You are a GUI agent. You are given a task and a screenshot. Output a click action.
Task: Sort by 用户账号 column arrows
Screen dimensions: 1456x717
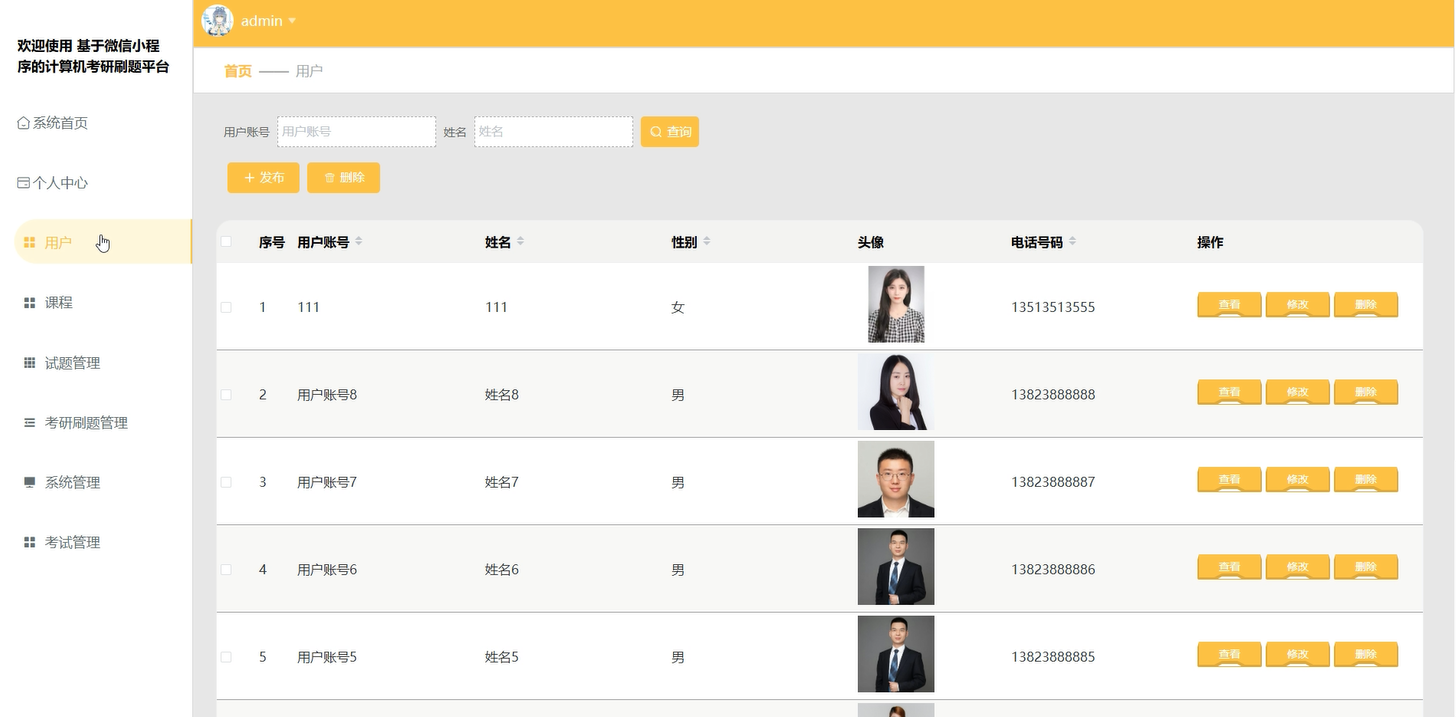(x=359, y=242)
